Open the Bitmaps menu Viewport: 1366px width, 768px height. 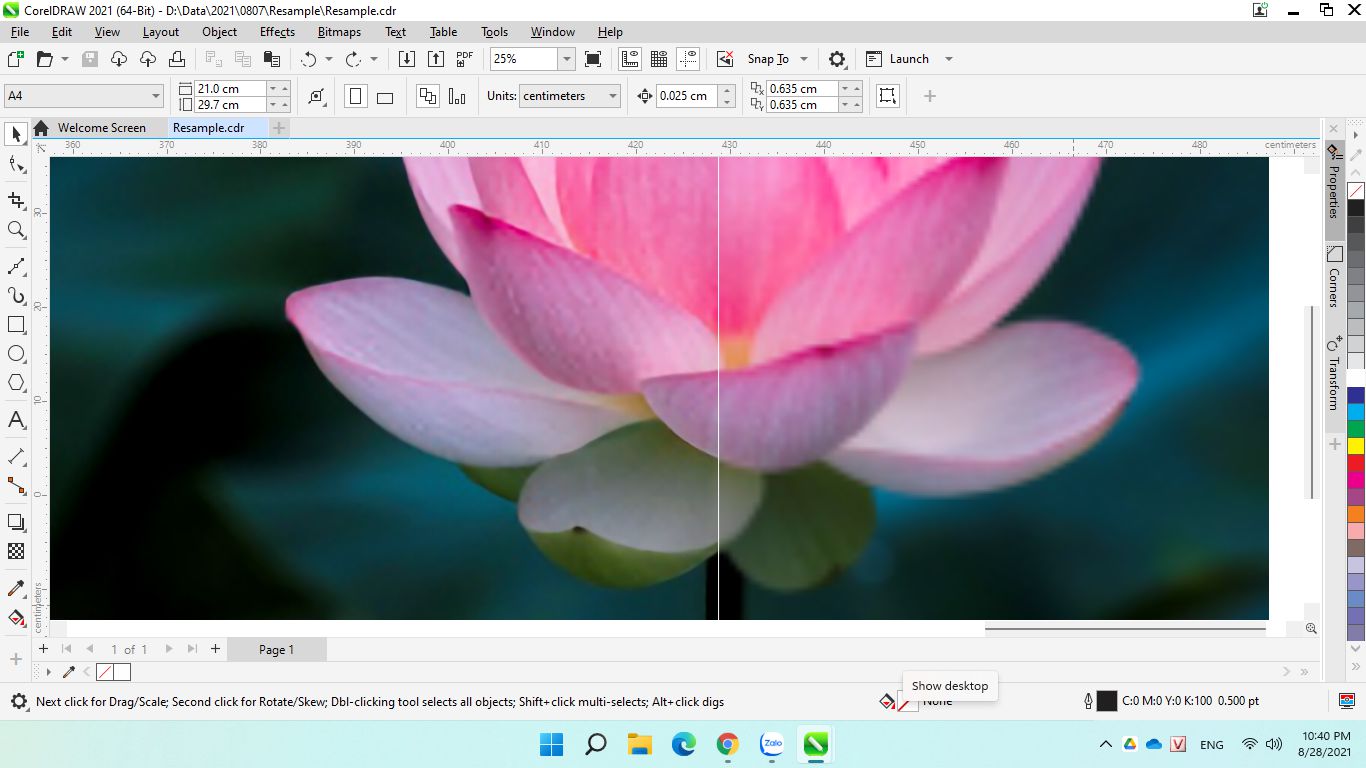[339, 32]
